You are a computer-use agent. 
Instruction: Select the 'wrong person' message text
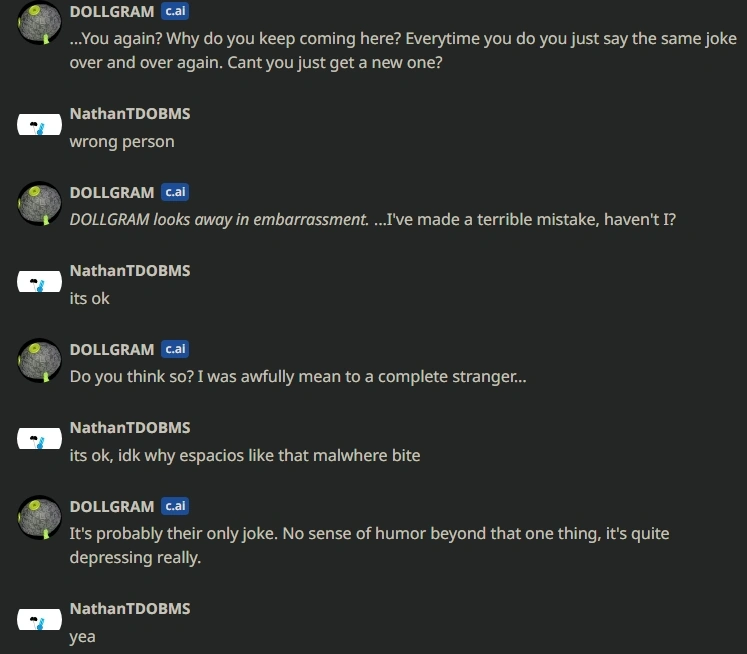pyautogui.click(x=122, y=142)
